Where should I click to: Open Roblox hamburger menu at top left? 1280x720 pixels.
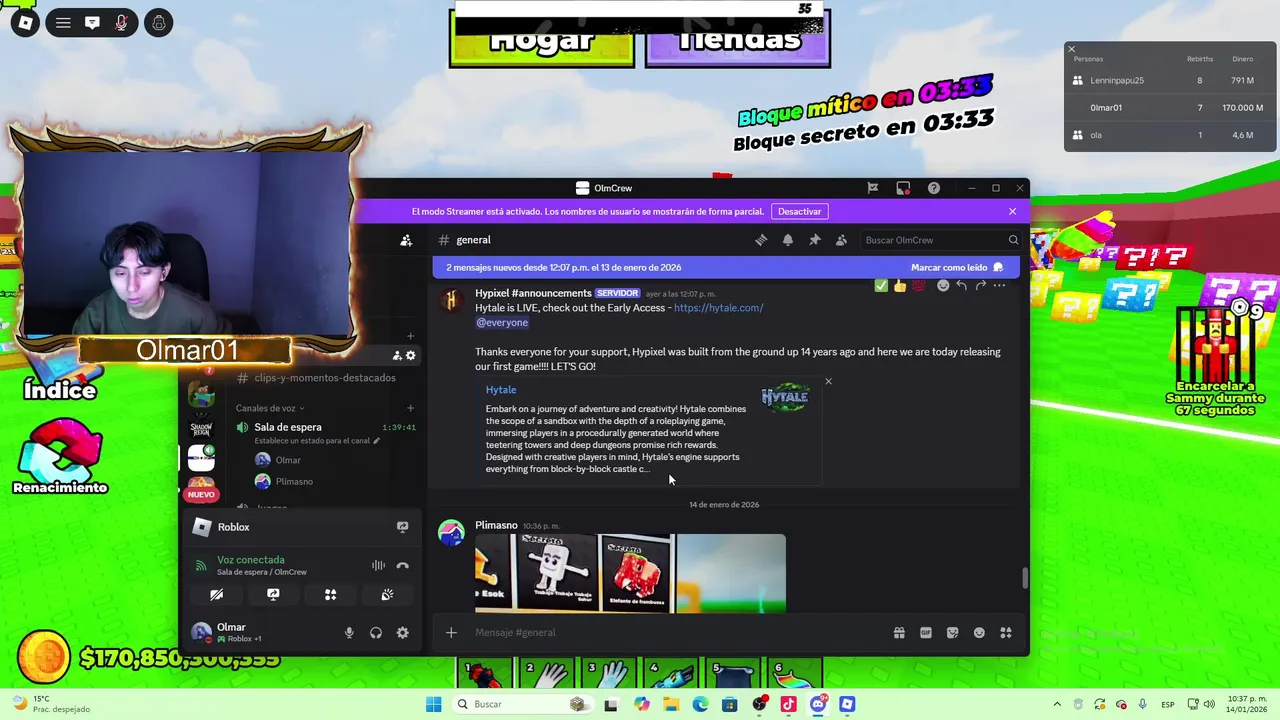tap(63, 22)
